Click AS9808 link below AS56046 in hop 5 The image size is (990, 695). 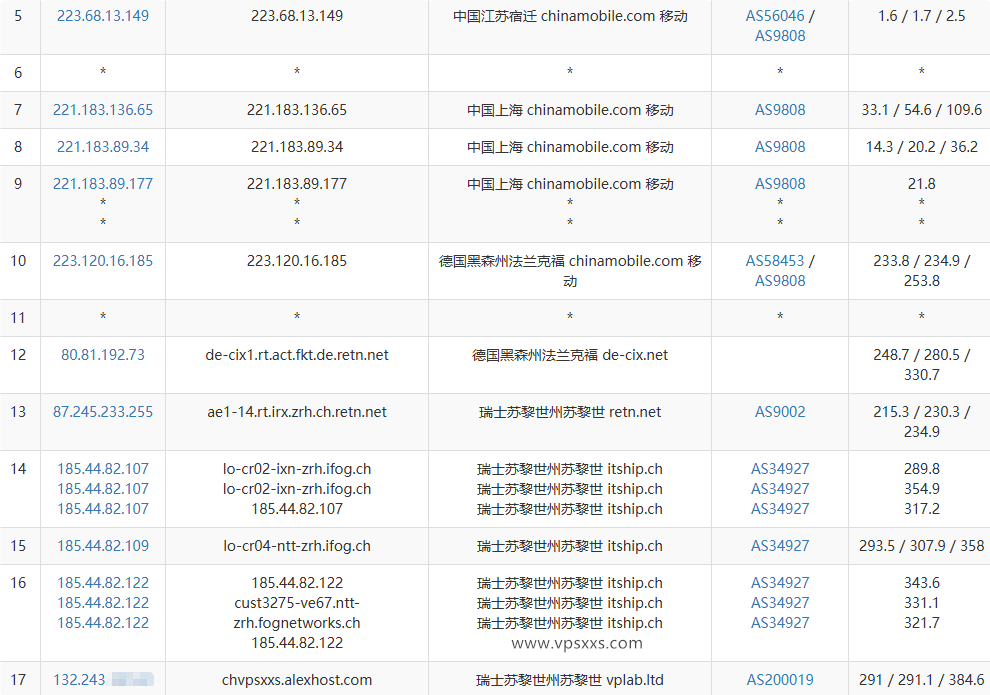coord(780,36)
